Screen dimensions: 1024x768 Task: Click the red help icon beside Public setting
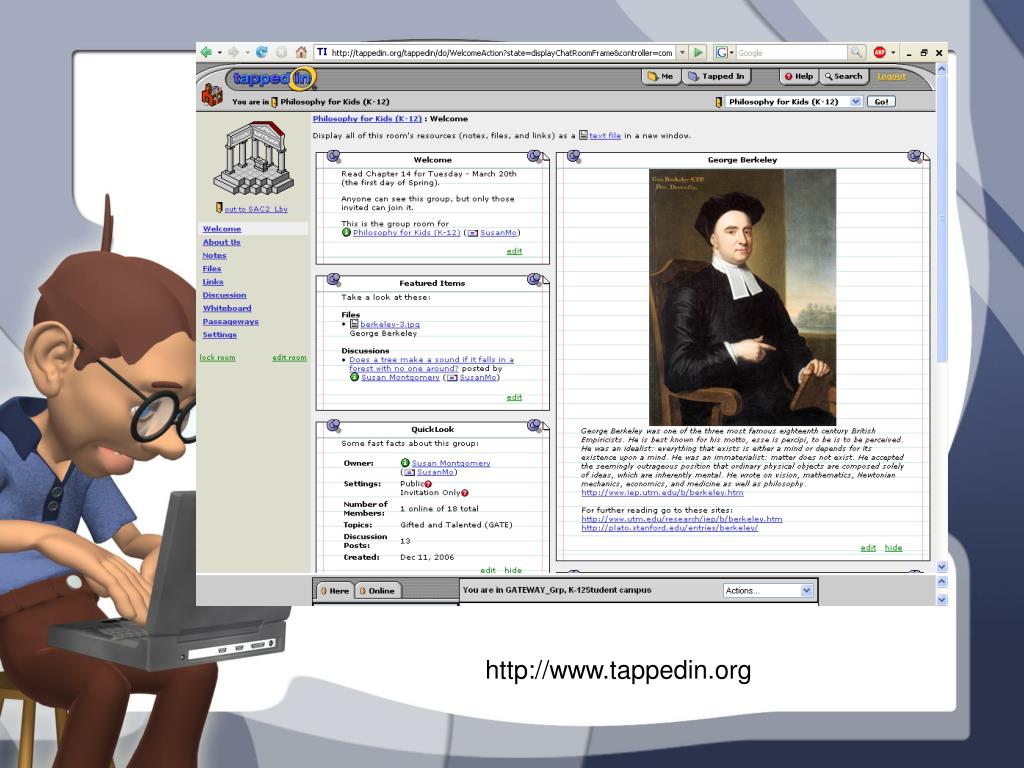[x=428, y=484]
